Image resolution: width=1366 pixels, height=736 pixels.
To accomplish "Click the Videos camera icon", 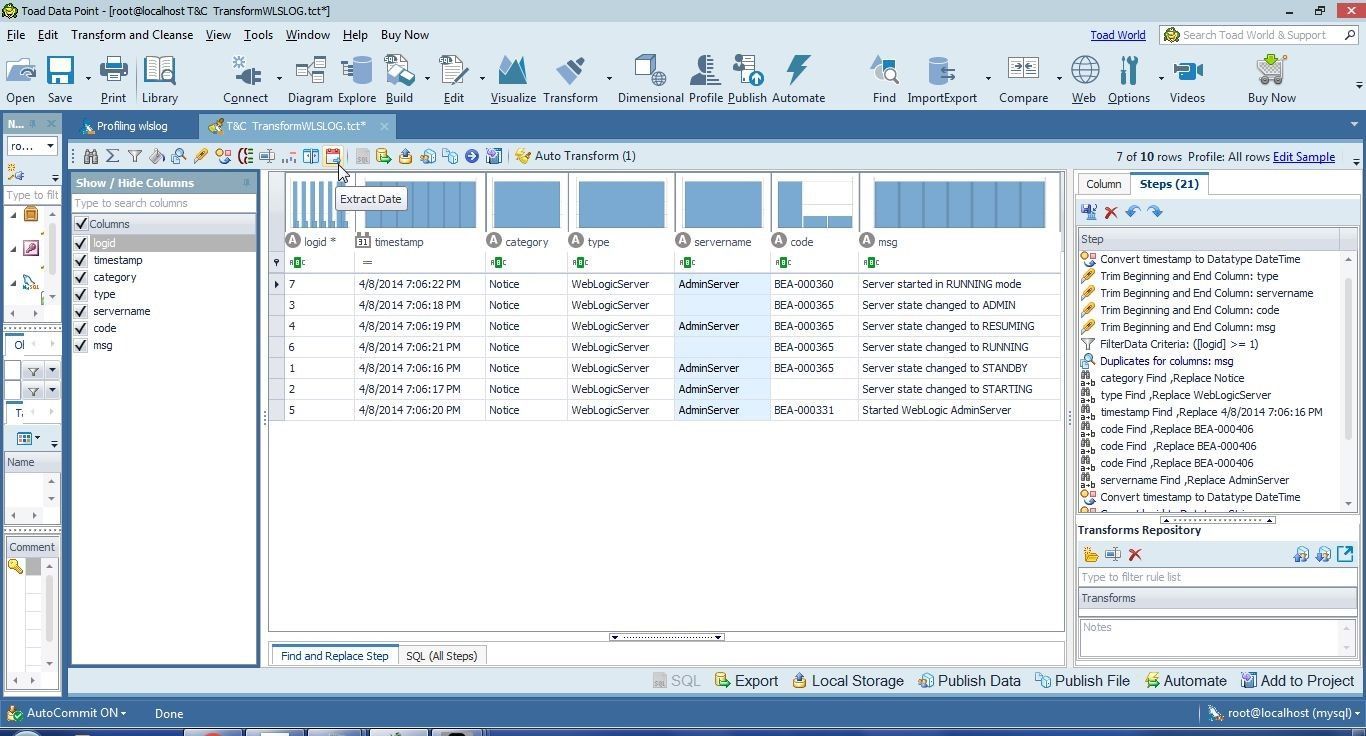I will (1187, 79).
